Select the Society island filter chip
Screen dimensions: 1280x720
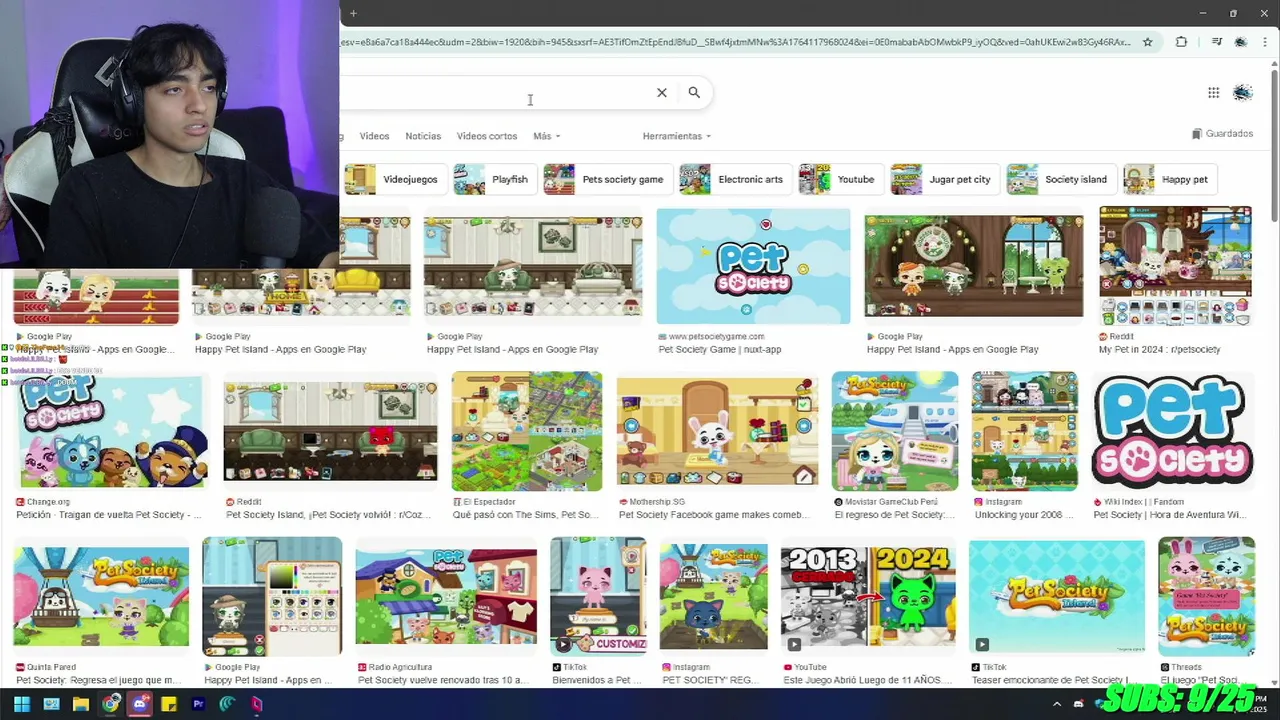[x=1061, y=179]
